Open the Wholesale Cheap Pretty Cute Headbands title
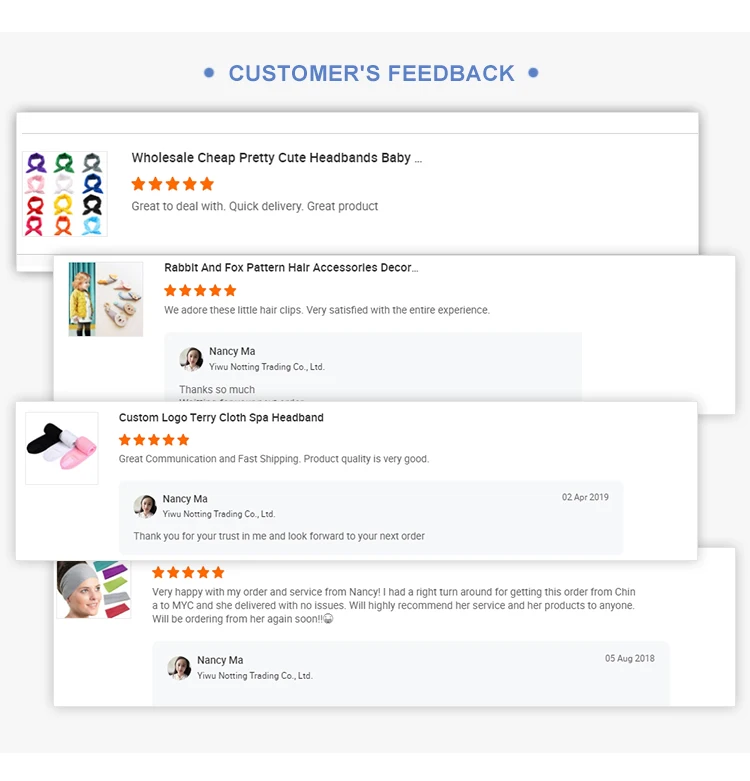This screenshot has width=750, height=781. pos(276,158)
